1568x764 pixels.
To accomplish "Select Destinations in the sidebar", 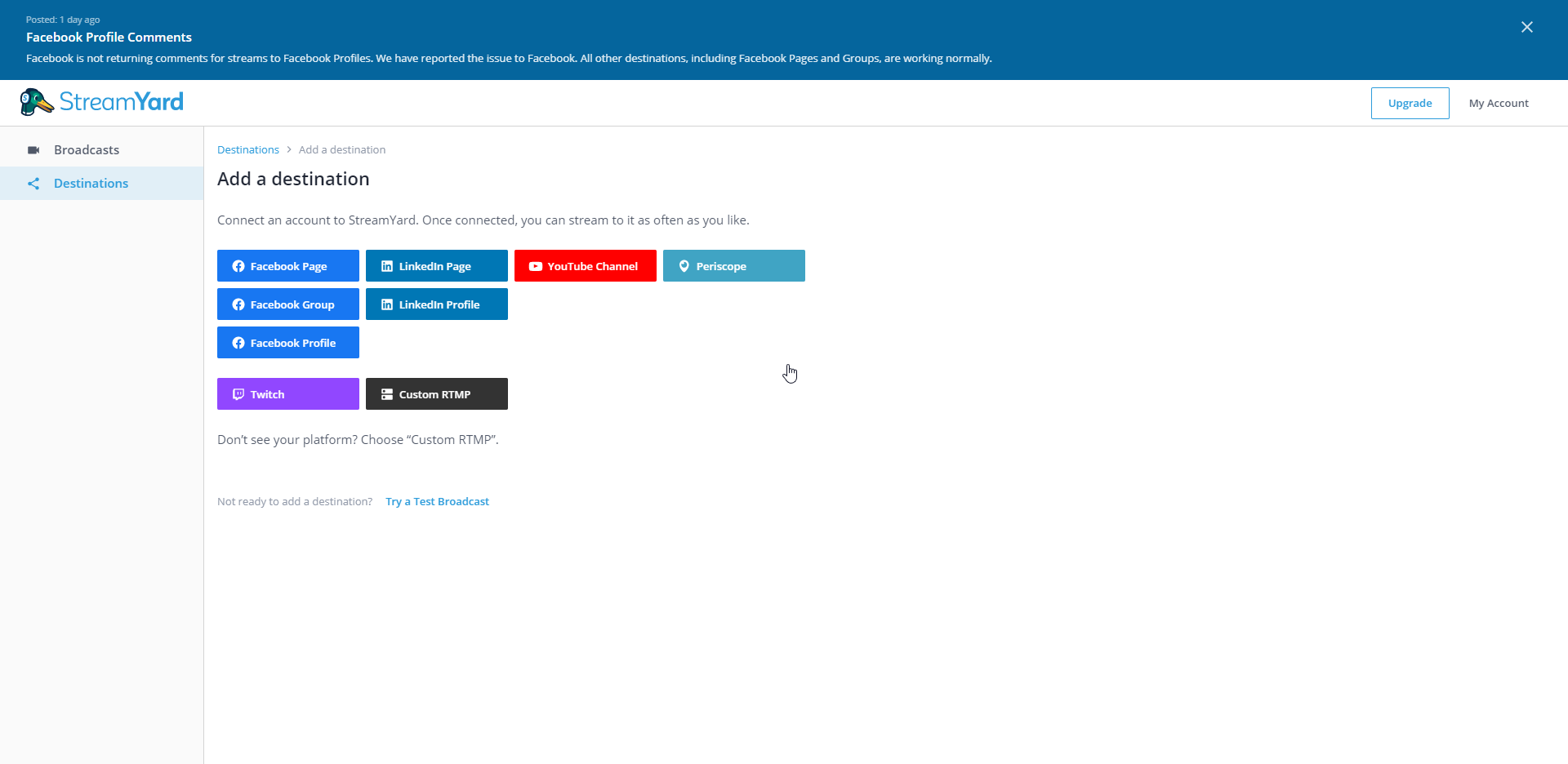I will [101, 183].
